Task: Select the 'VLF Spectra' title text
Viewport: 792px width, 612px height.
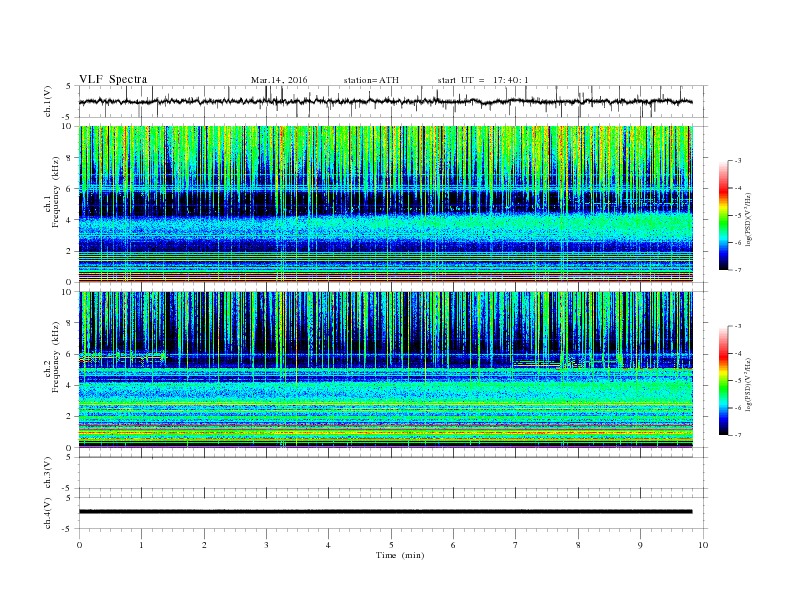Action: [113, 79]
